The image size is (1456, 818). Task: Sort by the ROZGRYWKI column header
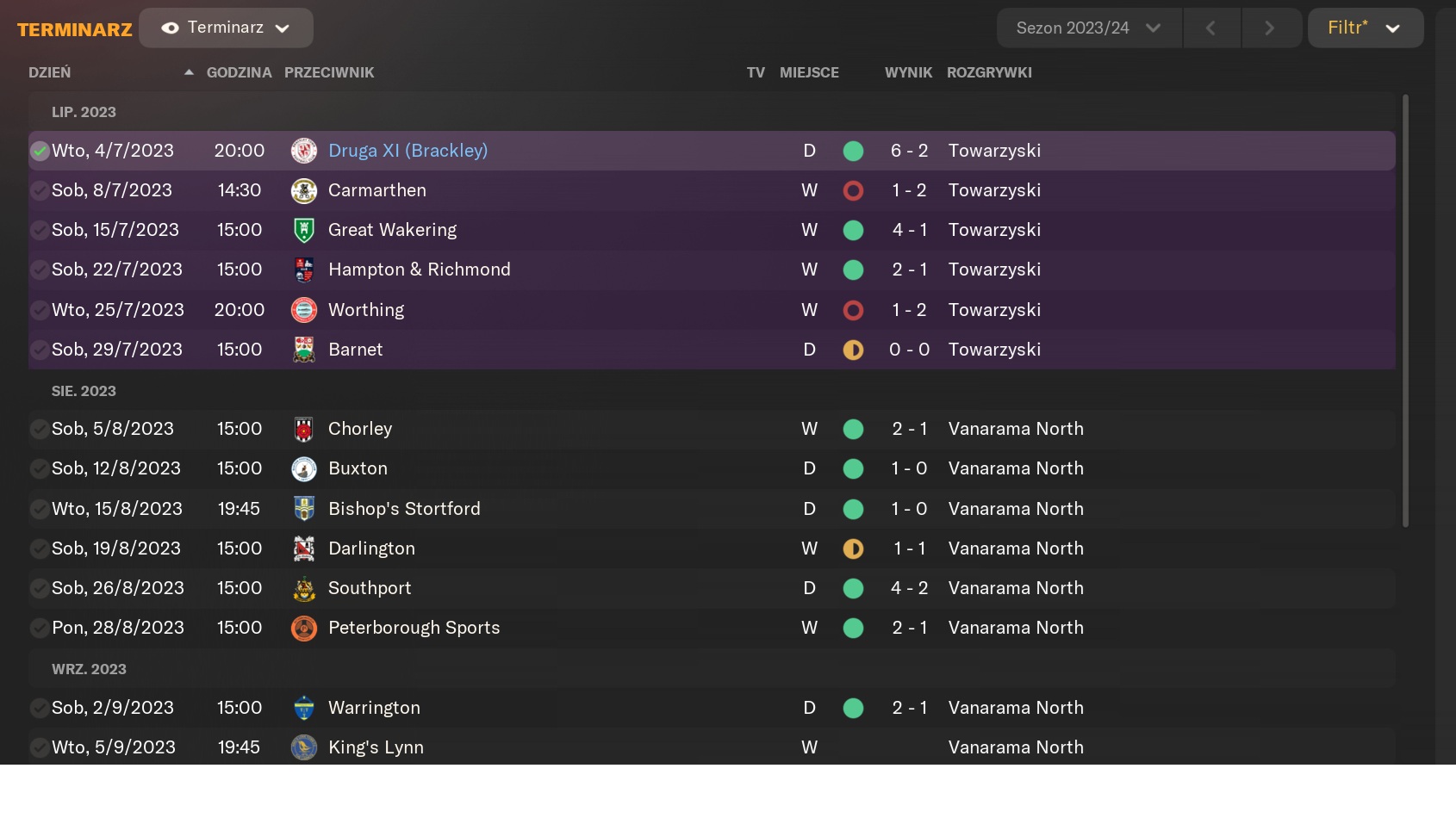point(989,72)
